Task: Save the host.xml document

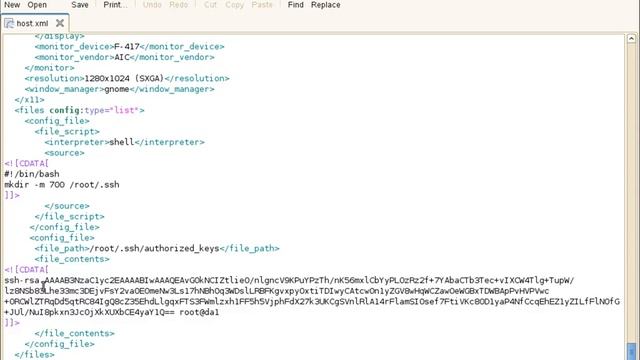Action: click(x=80, y=5)
